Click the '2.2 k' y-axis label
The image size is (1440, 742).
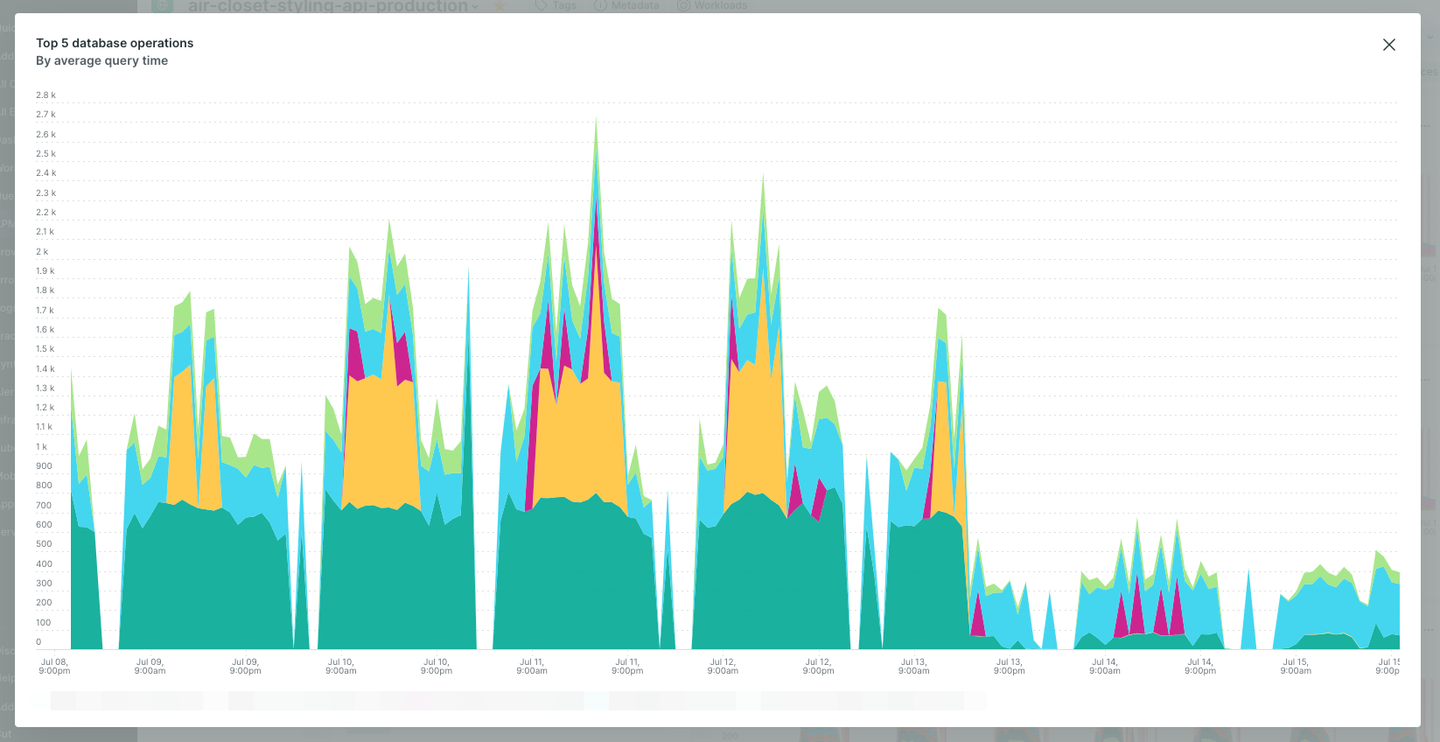tap(46, 212)
